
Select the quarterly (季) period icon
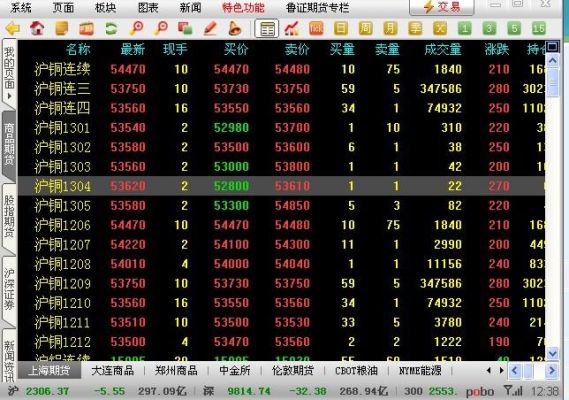pos(415,28)
